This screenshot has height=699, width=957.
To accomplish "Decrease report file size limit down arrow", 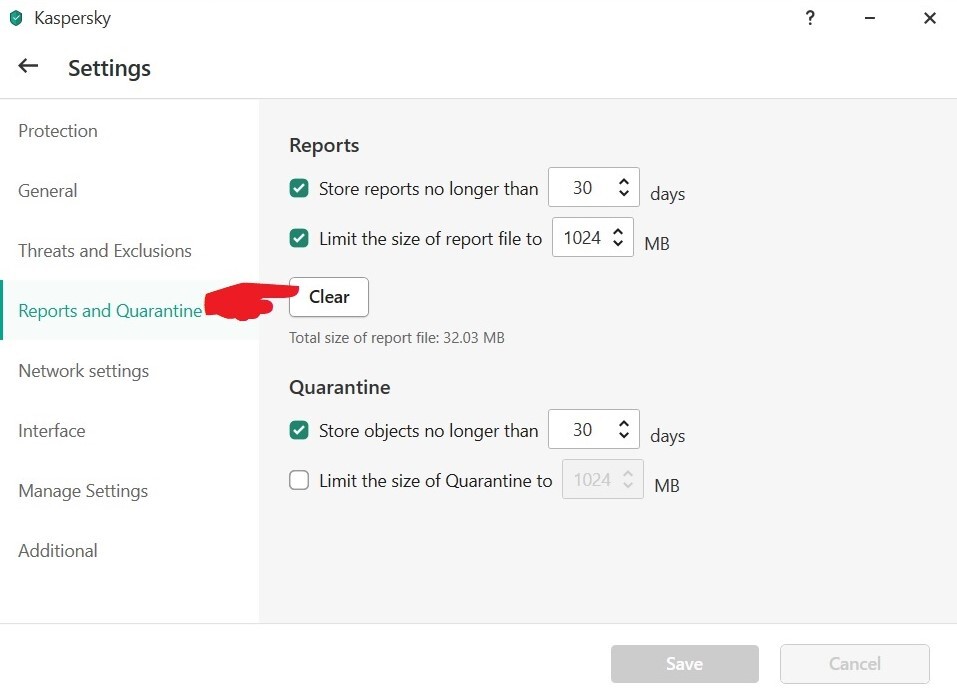I will [618, 243].
